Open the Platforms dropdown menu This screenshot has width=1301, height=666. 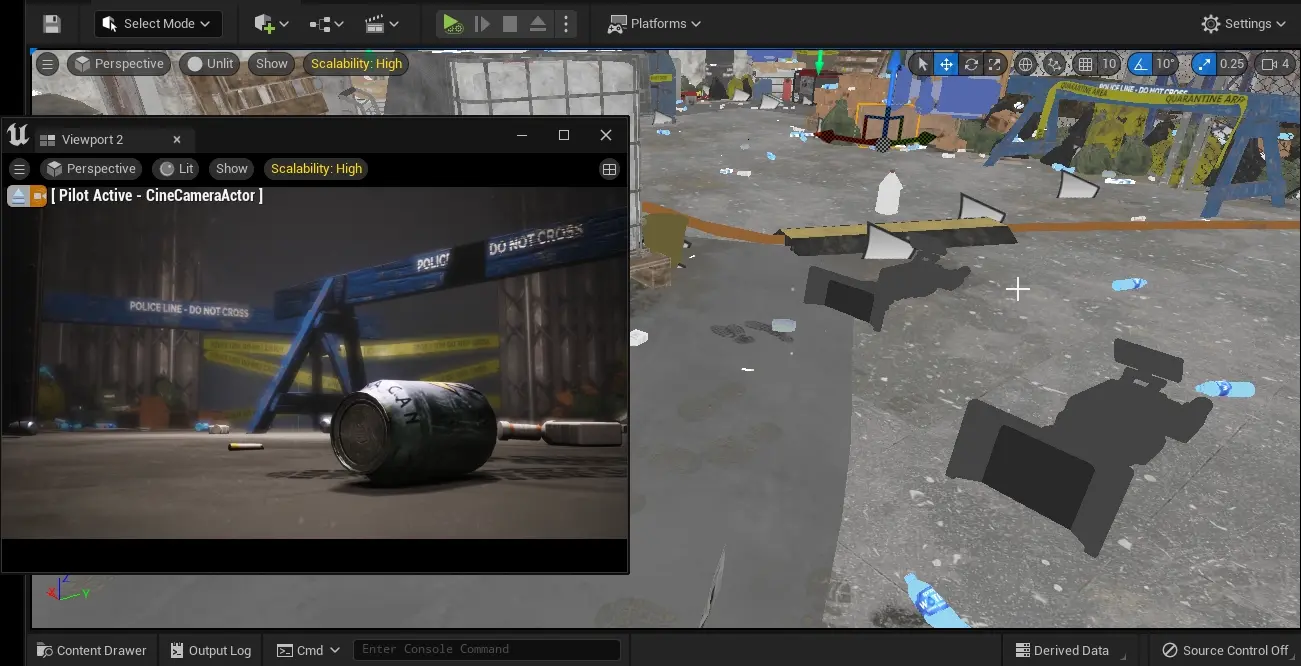655,24
